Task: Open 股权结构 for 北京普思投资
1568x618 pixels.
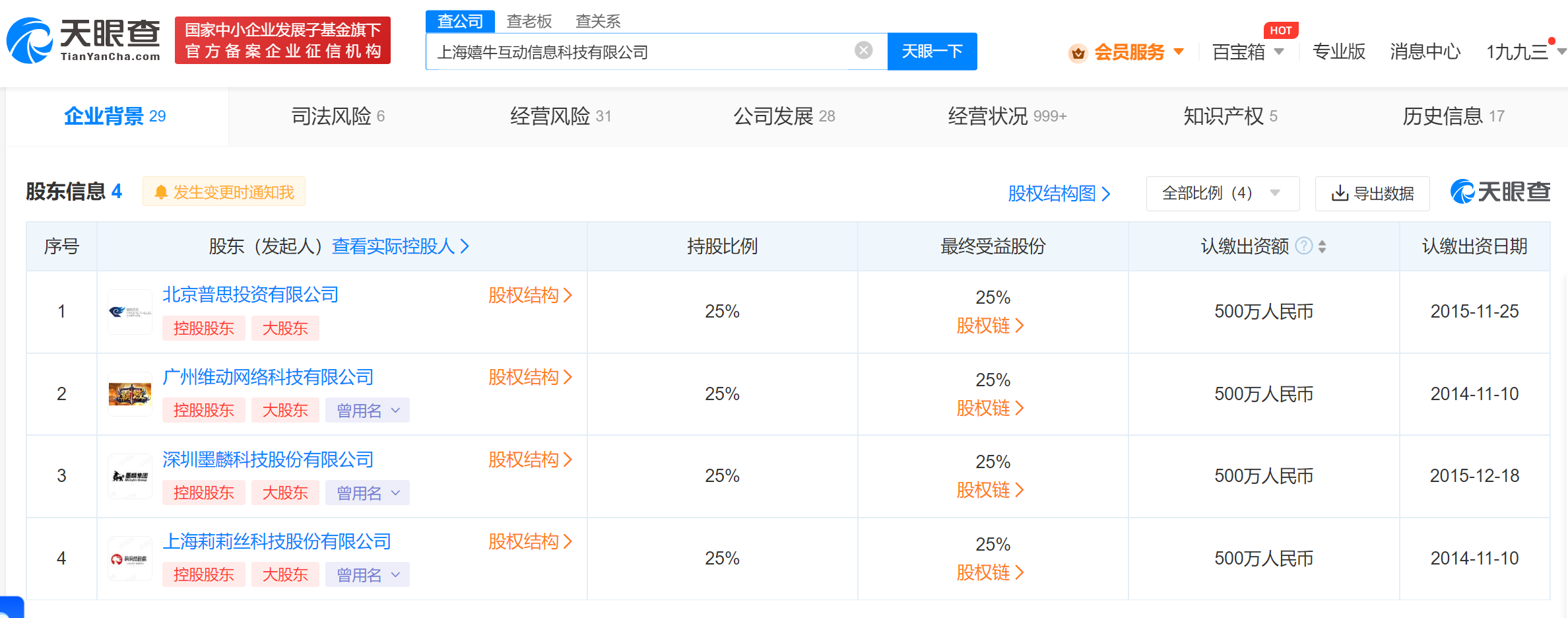Action: 530,295
